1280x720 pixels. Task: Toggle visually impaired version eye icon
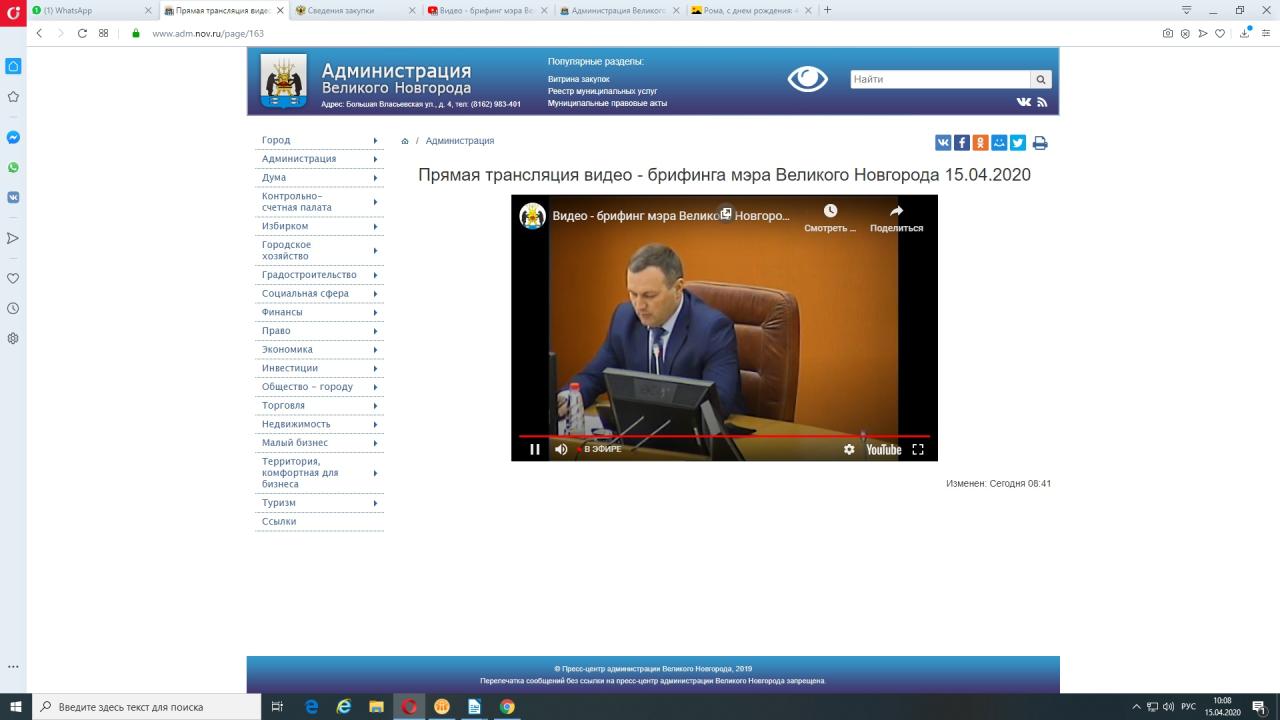pyautogui.click(x=808, y=79)
